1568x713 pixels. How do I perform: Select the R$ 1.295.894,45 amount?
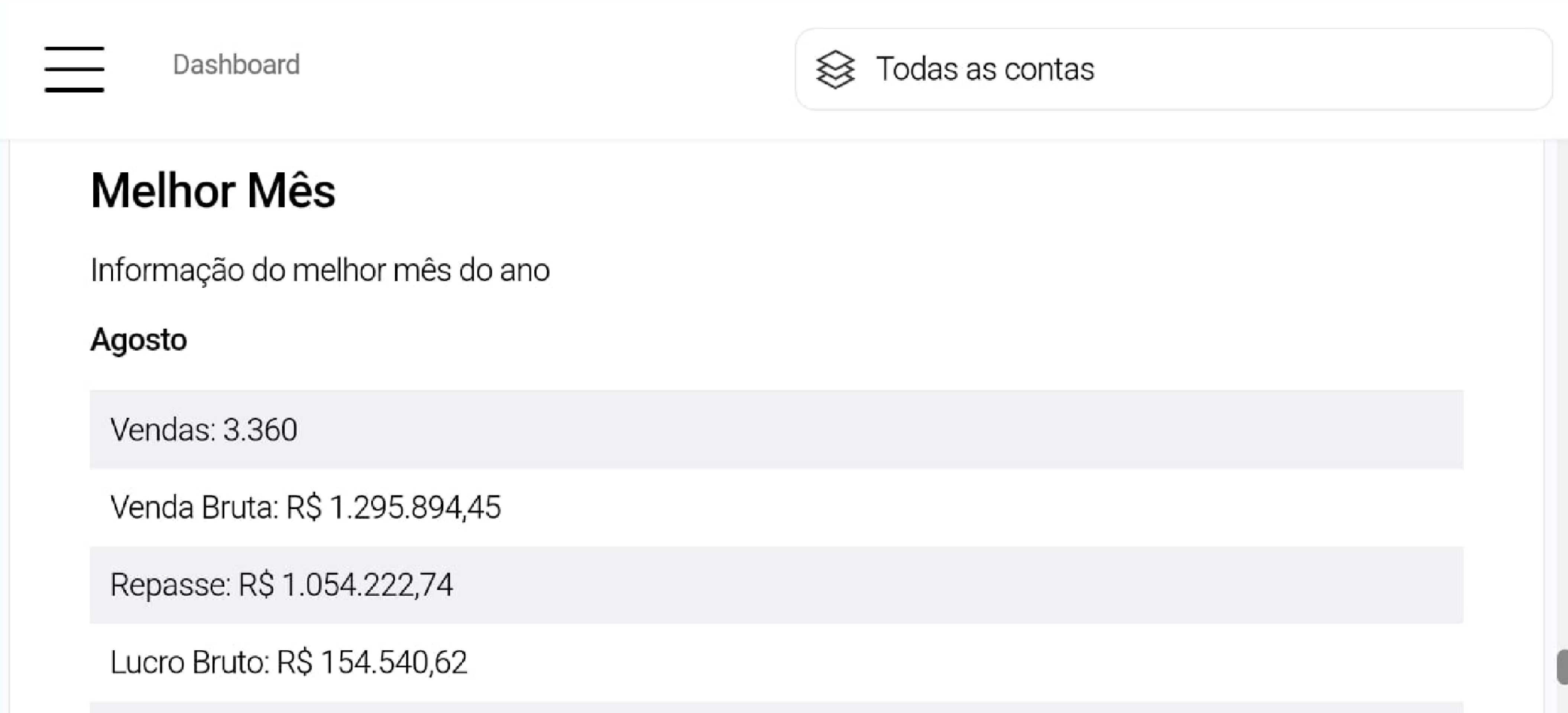click(x=394, y=507)
